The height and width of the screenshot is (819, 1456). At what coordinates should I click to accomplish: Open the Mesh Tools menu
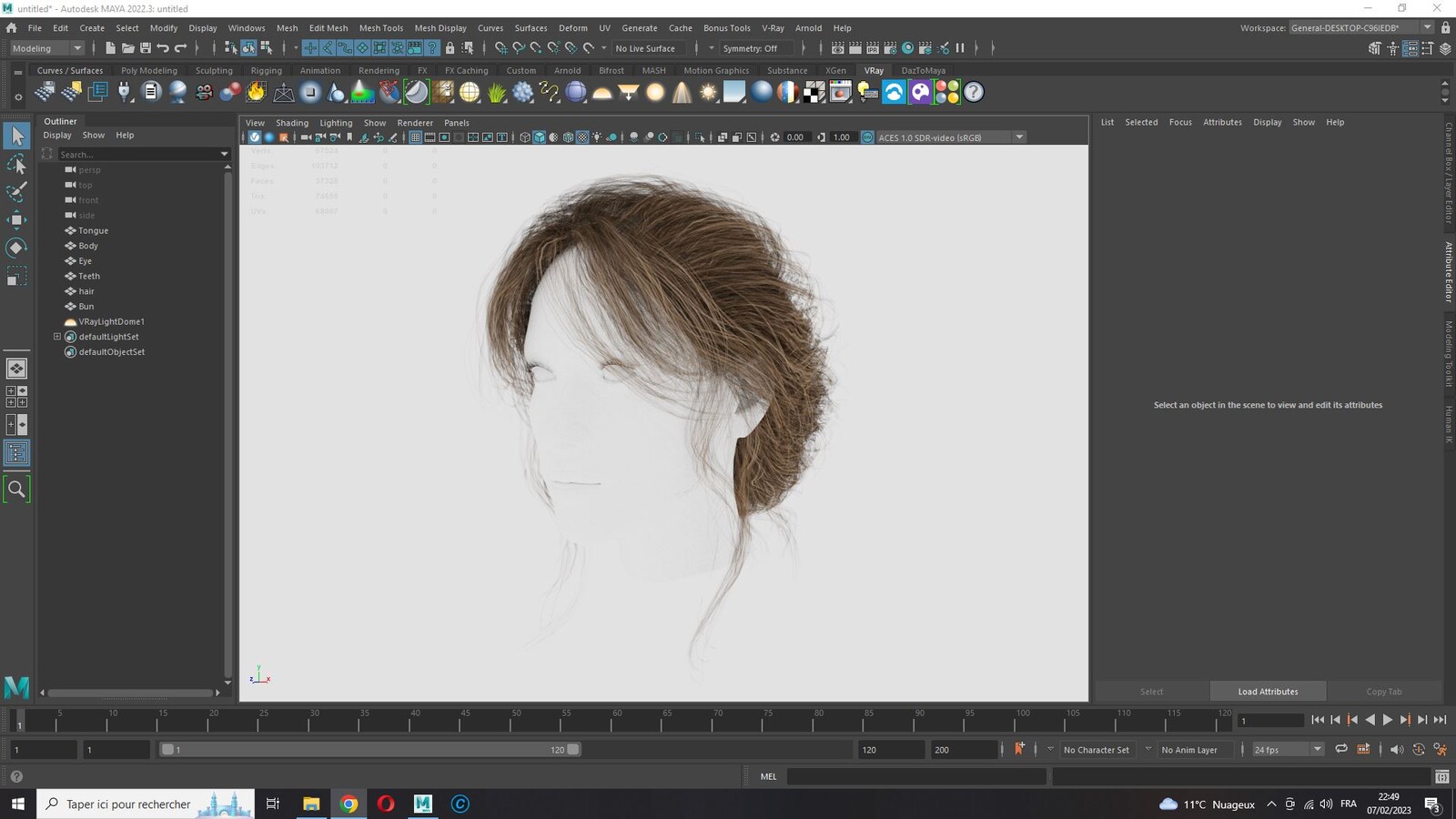coord(380,28)
